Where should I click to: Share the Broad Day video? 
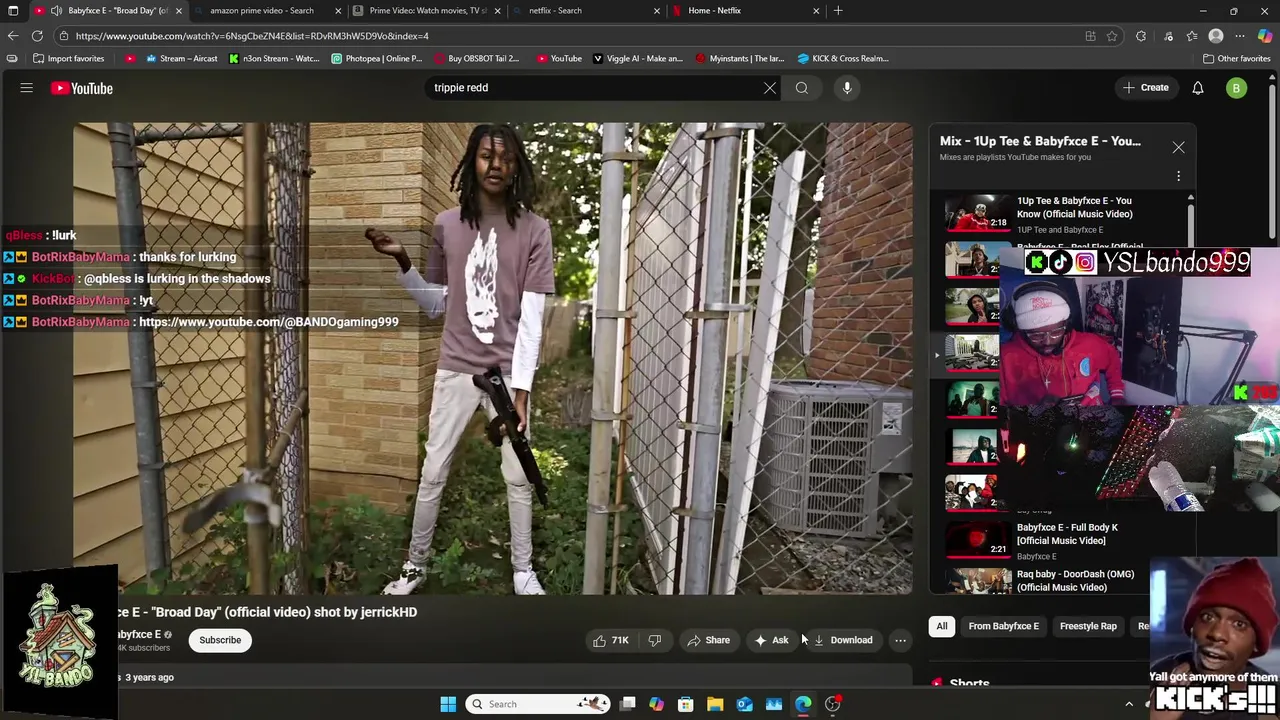[x=708, y=640]
